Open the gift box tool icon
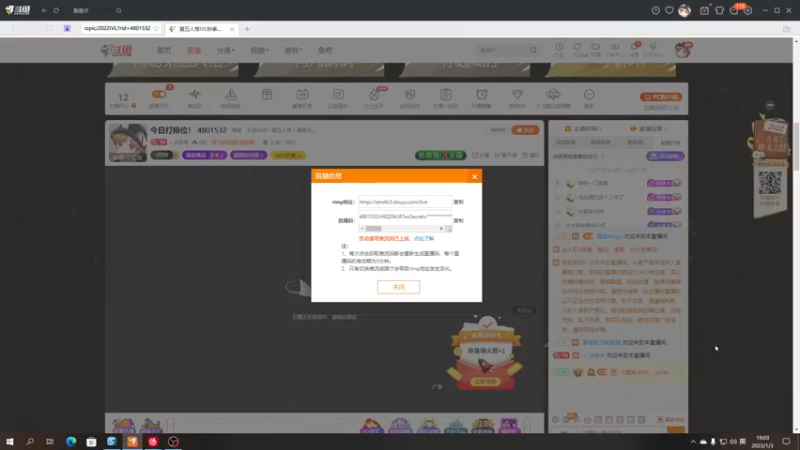Image resolution: width=800 pixels, height=450 pixels. 267,94
